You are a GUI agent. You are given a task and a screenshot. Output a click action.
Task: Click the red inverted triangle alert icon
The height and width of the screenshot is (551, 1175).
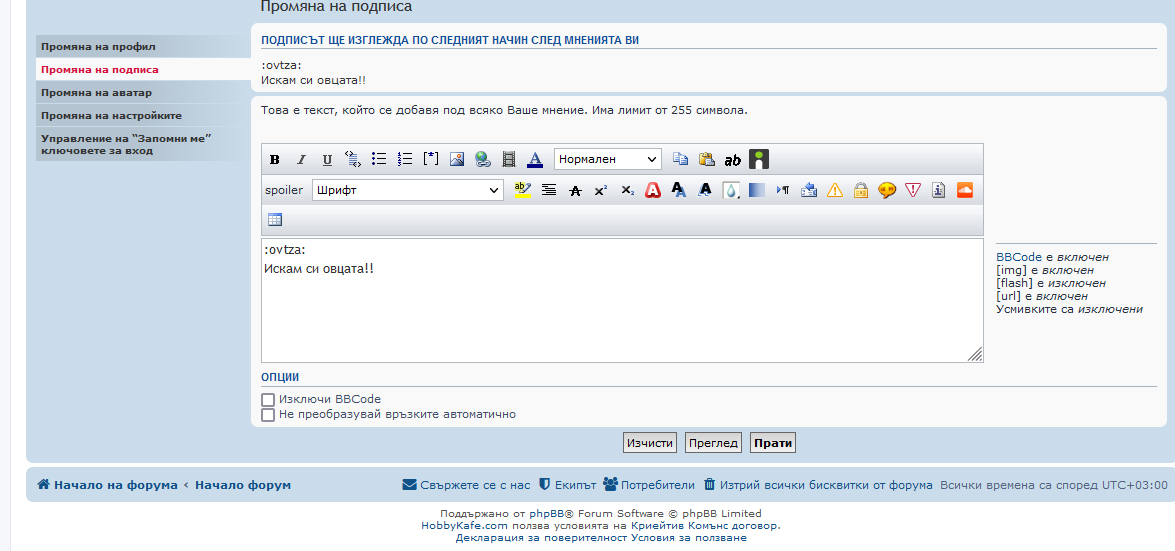pos(912,190)
